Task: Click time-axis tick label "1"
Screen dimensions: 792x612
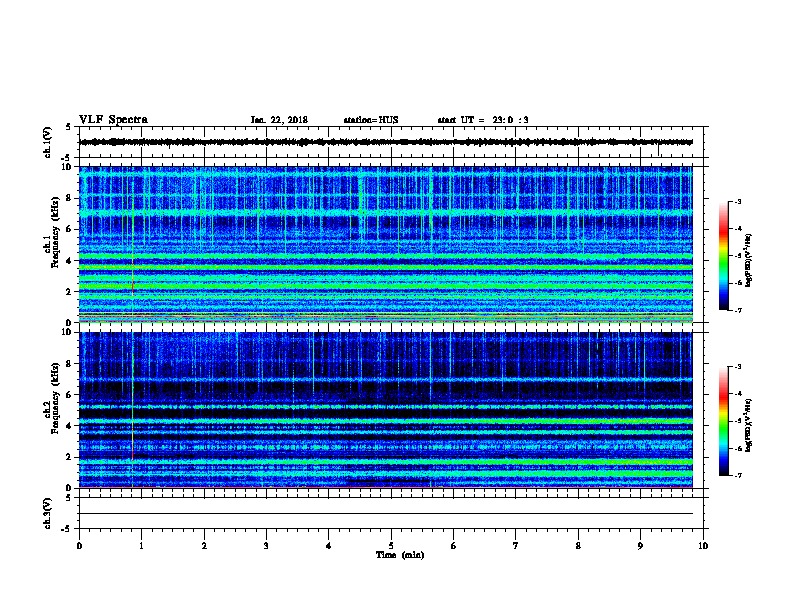Action: [141, 546]
